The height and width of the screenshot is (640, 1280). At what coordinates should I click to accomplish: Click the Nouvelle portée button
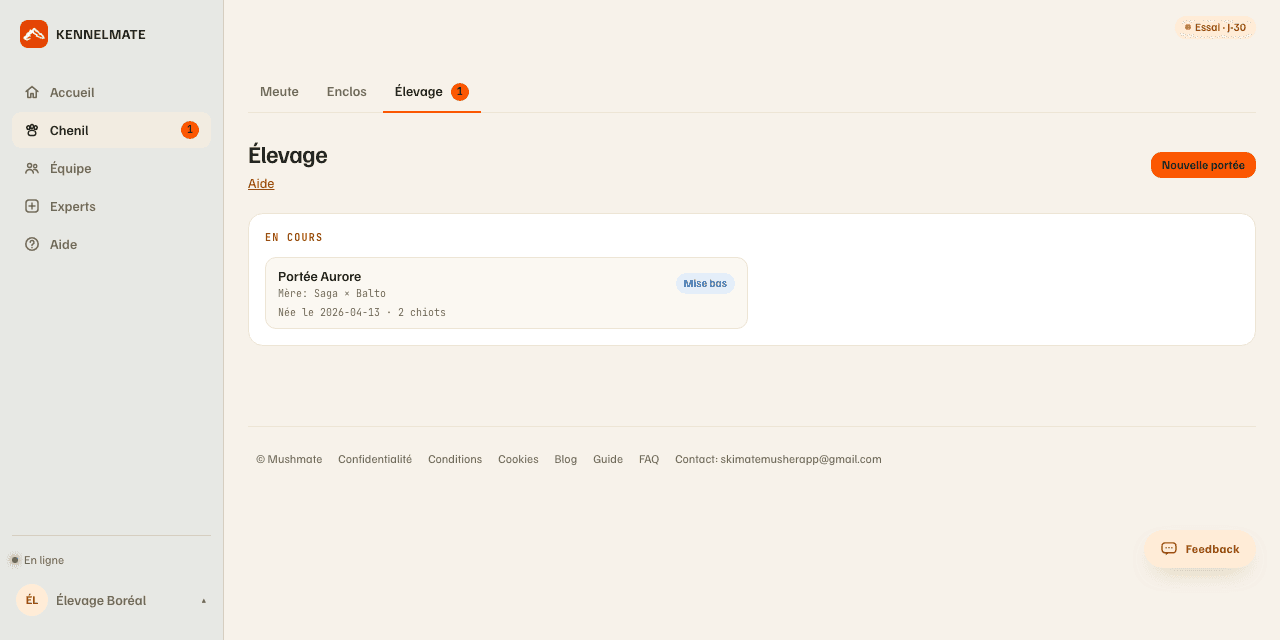click(1203, 165)
